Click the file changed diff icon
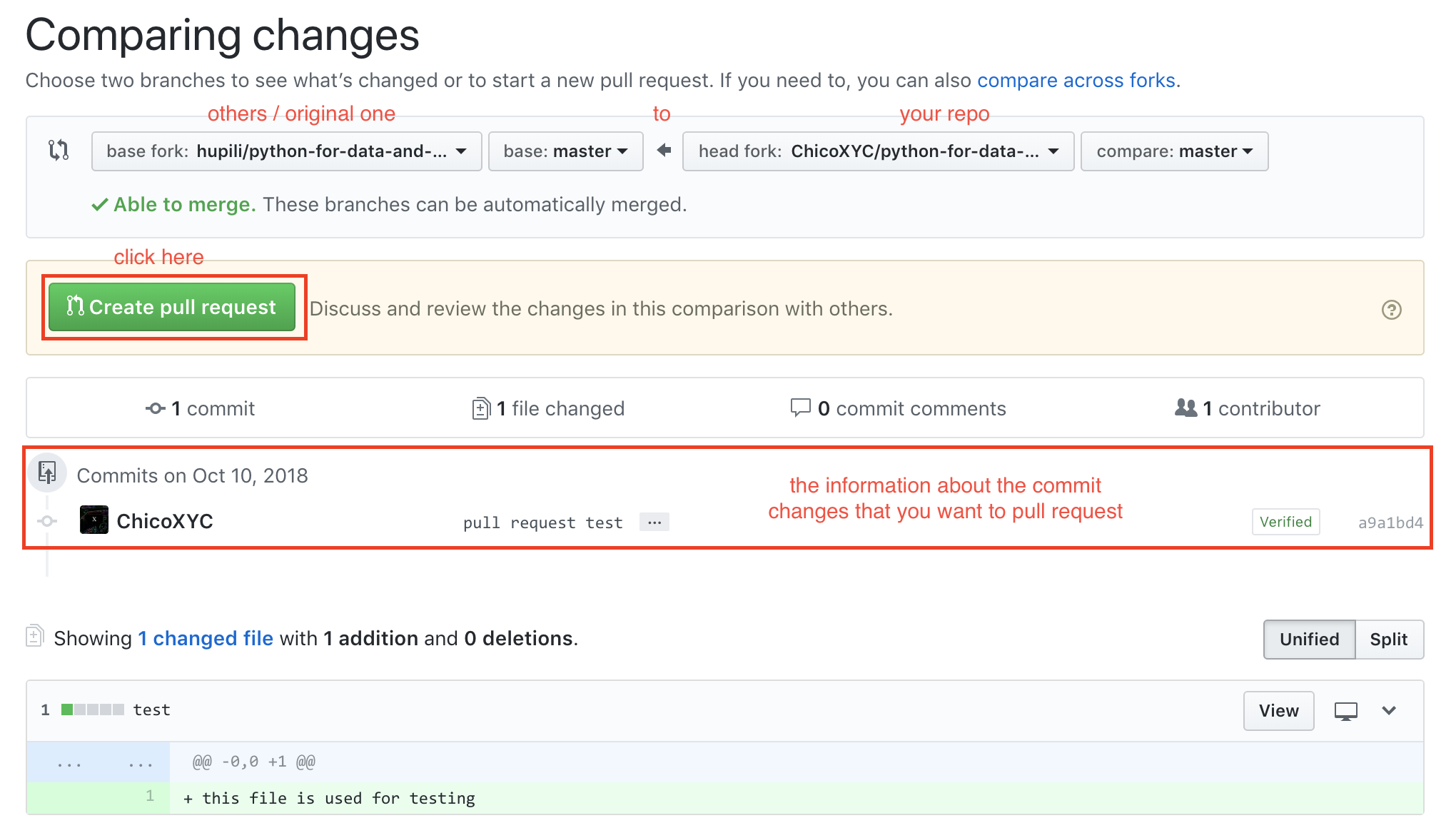 481,408
